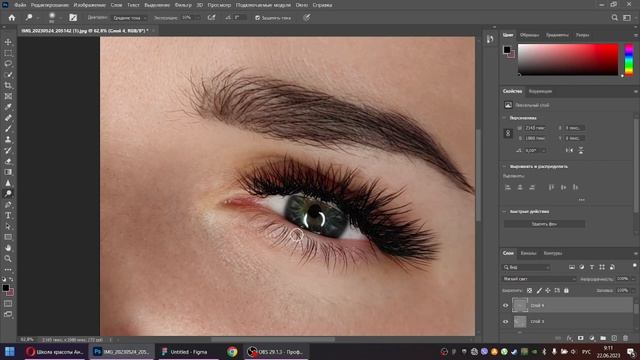Image resolution: width=640 pixels, height=360 pixels.
Task: Flip horizontally icon in Properties panel
Action: tap(569, 150)
